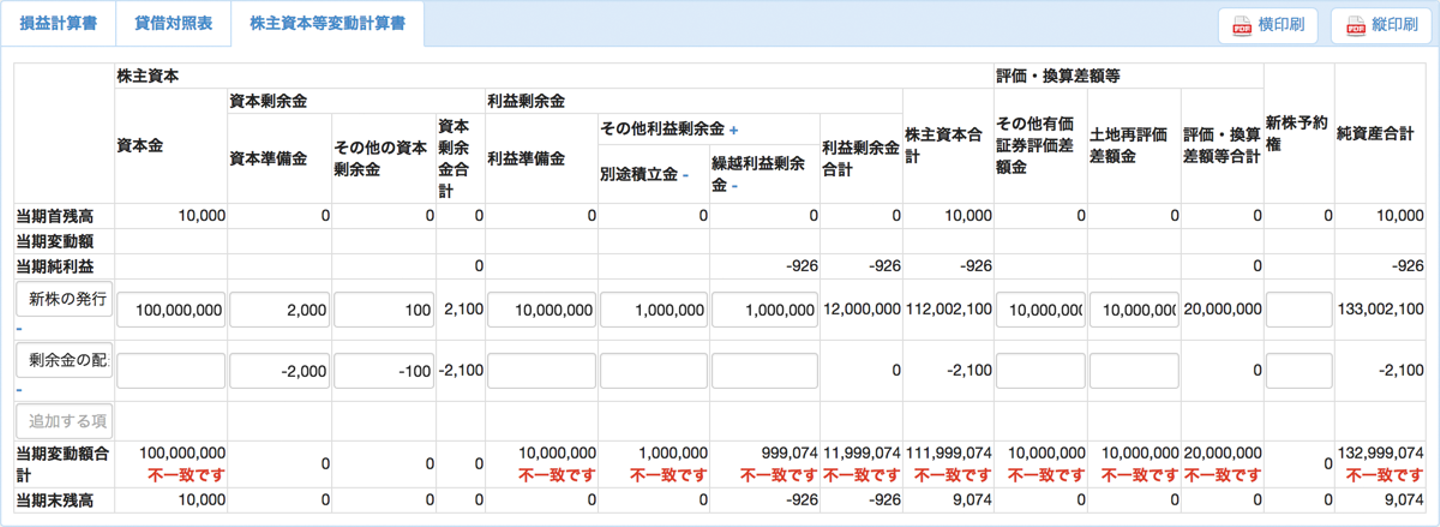Click 9,074 in 株主資本合計 当期末残高

click(972, 500)
